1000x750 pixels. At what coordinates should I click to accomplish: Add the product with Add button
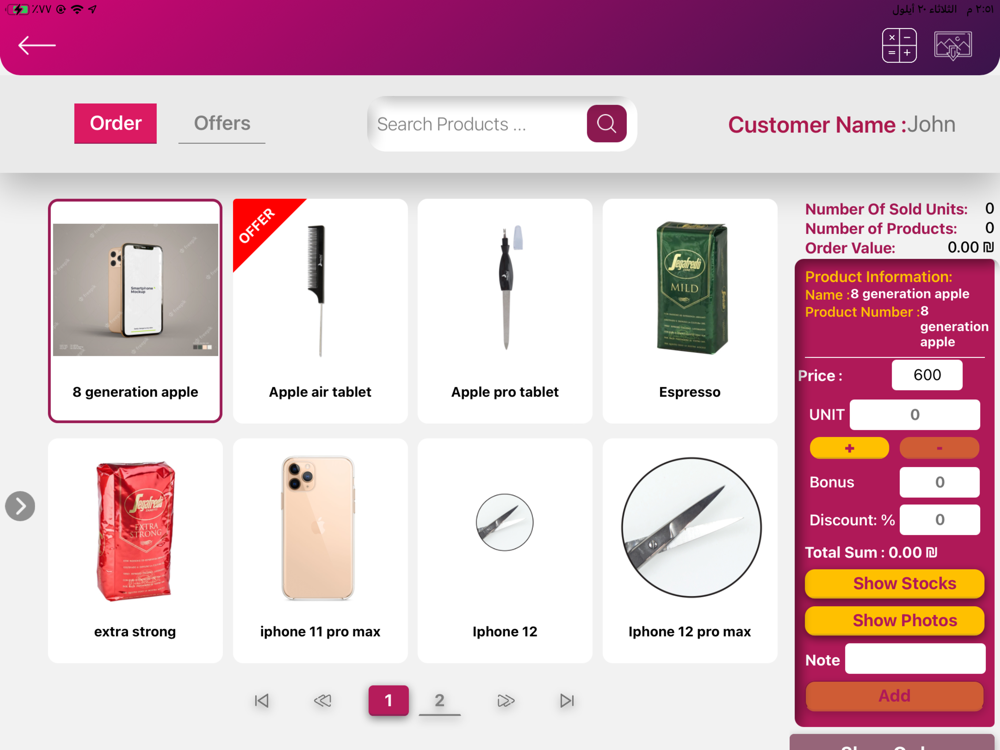point(894,696)
